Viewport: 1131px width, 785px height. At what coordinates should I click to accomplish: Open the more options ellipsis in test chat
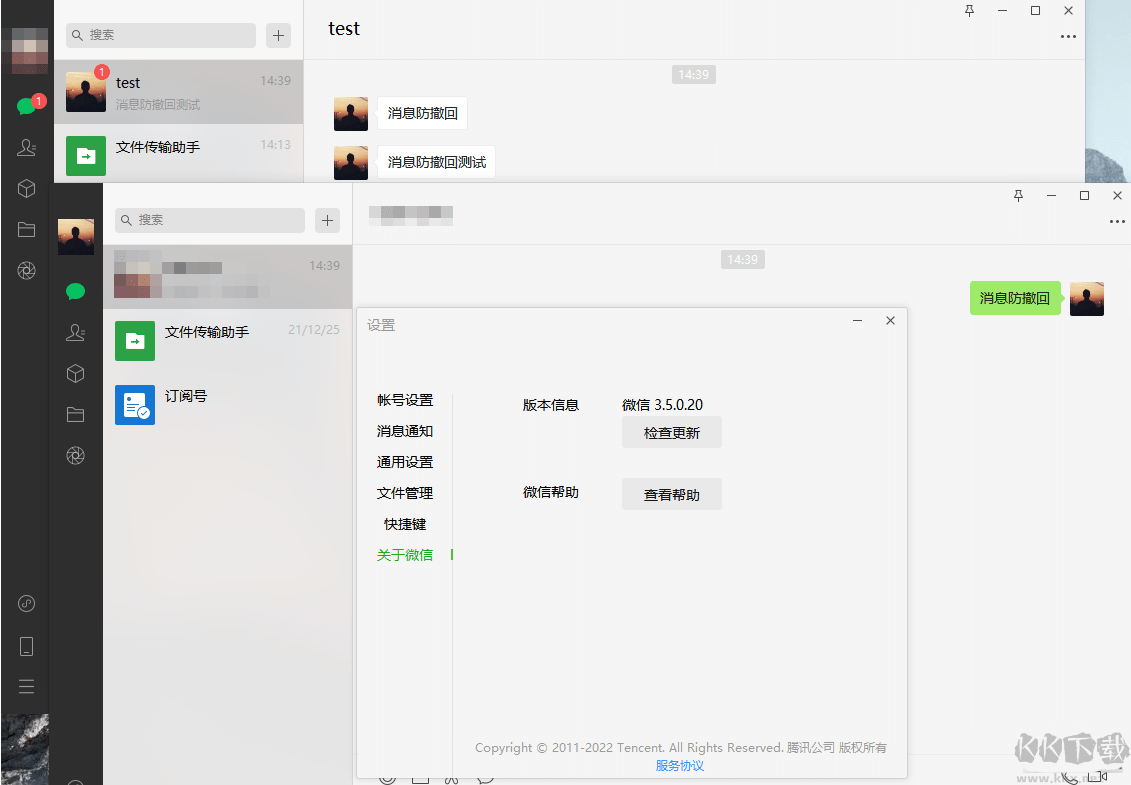coord(1067,36)
